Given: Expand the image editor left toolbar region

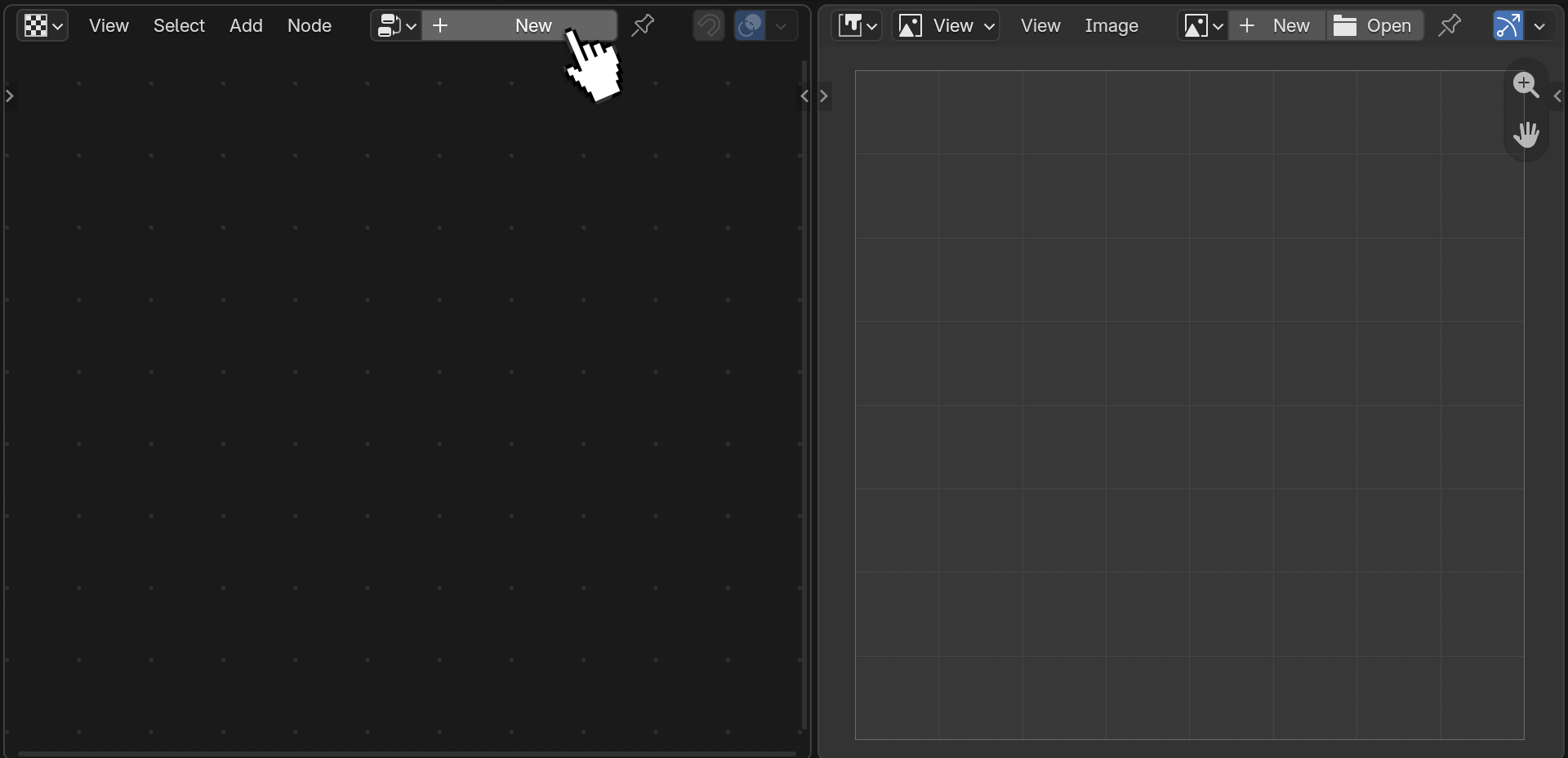Looking at the screenshot, I should click(824, 96).
